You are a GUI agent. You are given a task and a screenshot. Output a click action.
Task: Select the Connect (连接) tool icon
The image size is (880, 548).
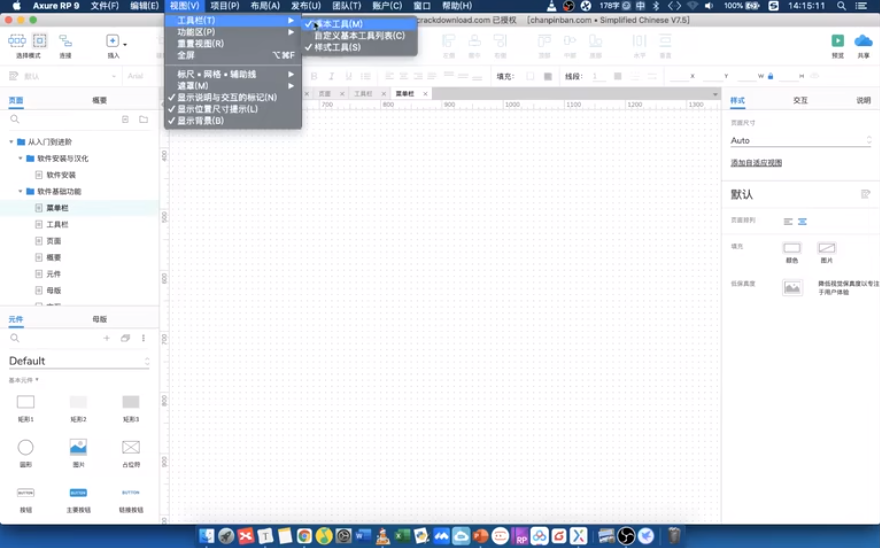pos(65,41)
